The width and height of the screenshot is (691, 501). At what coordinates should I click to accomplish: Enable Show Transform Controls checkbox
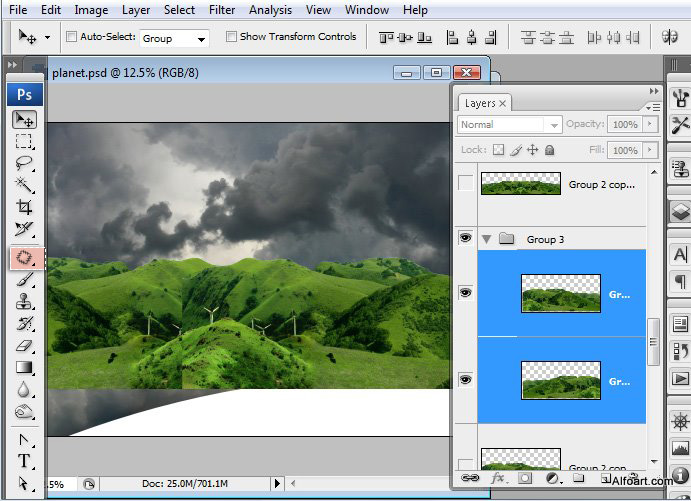[231, 37]
